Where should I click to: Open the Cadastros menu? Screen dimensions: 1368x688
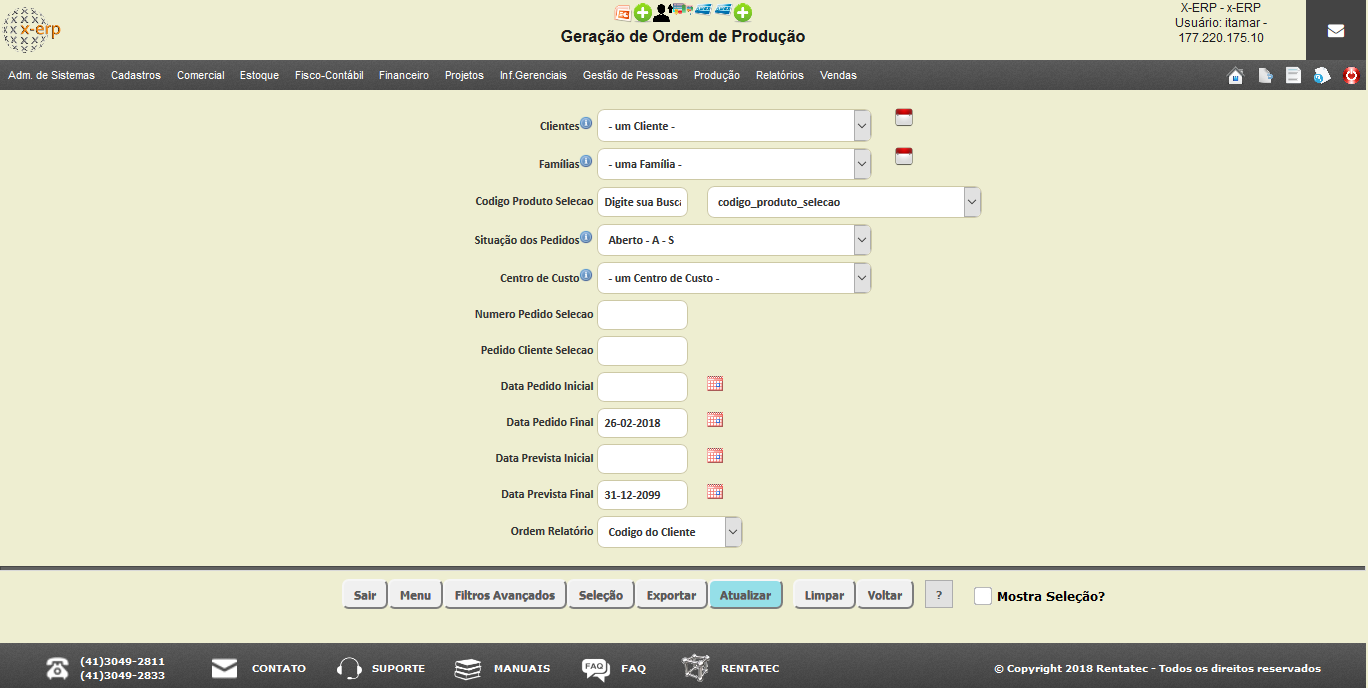click(x=136, y=75)
